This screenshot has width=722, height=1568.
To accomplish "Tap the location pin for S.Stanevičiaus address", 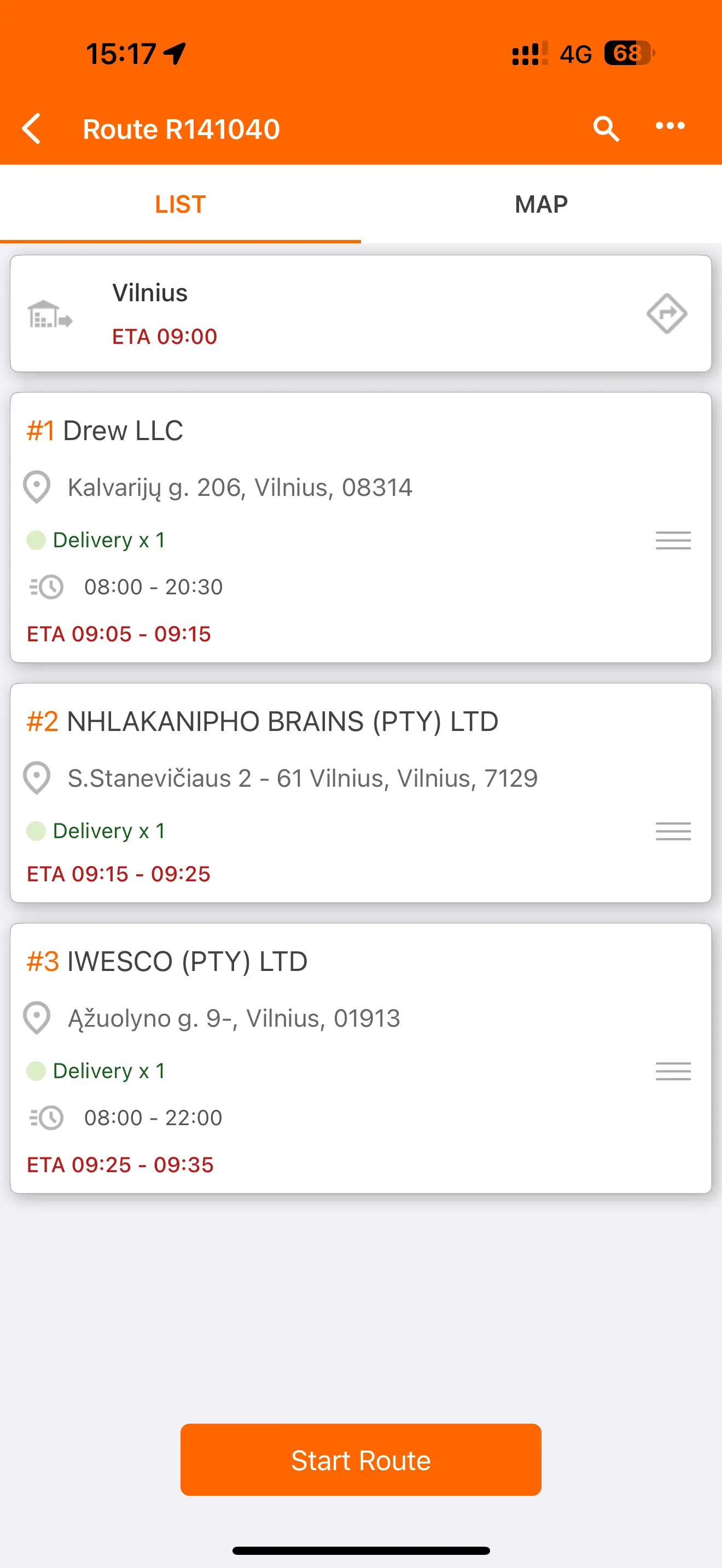I will point(37,779).
